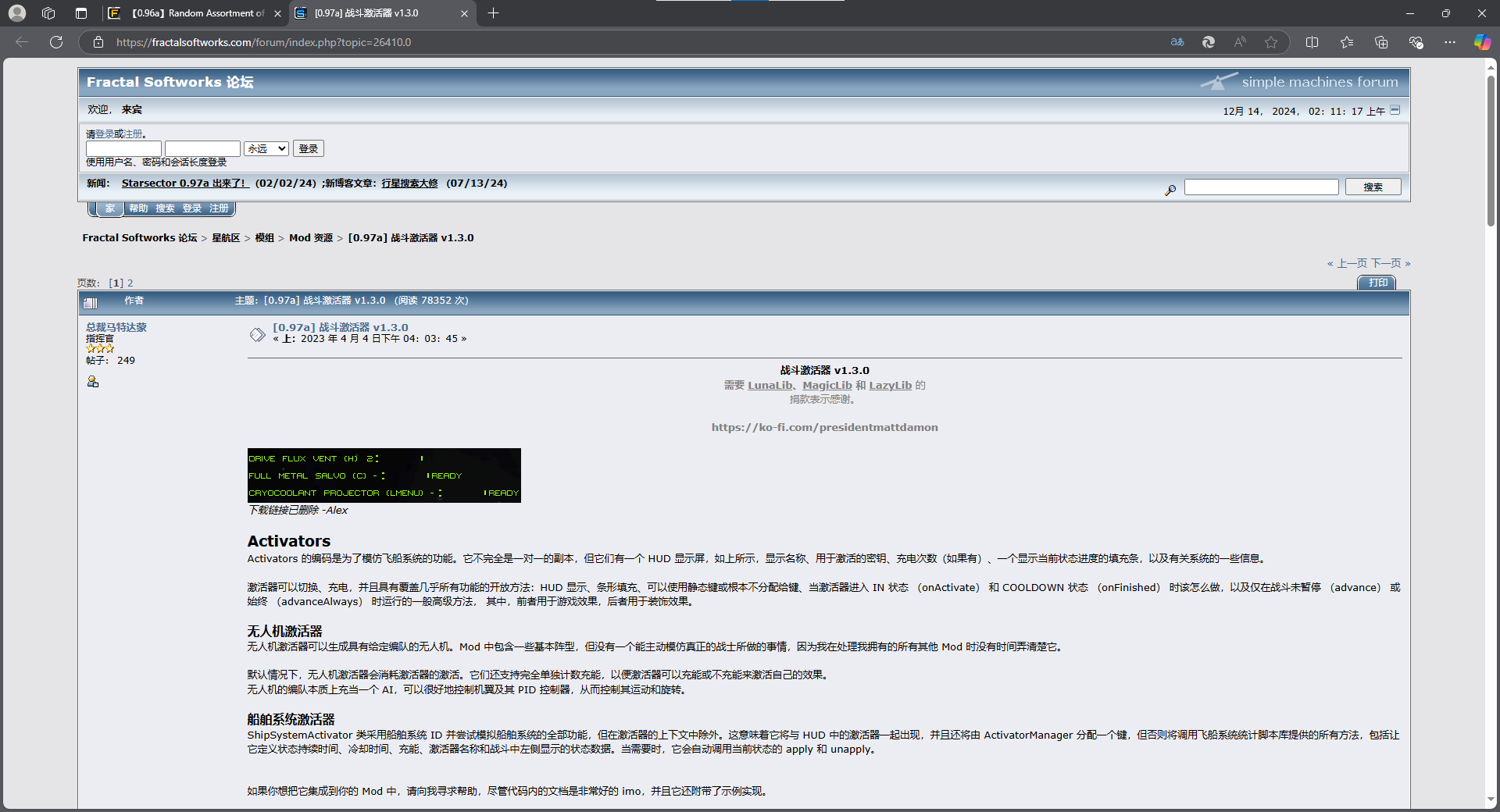Open the LunaLib link
Viewport: 1500px width, 812px height.
click(x=769, y=386)
